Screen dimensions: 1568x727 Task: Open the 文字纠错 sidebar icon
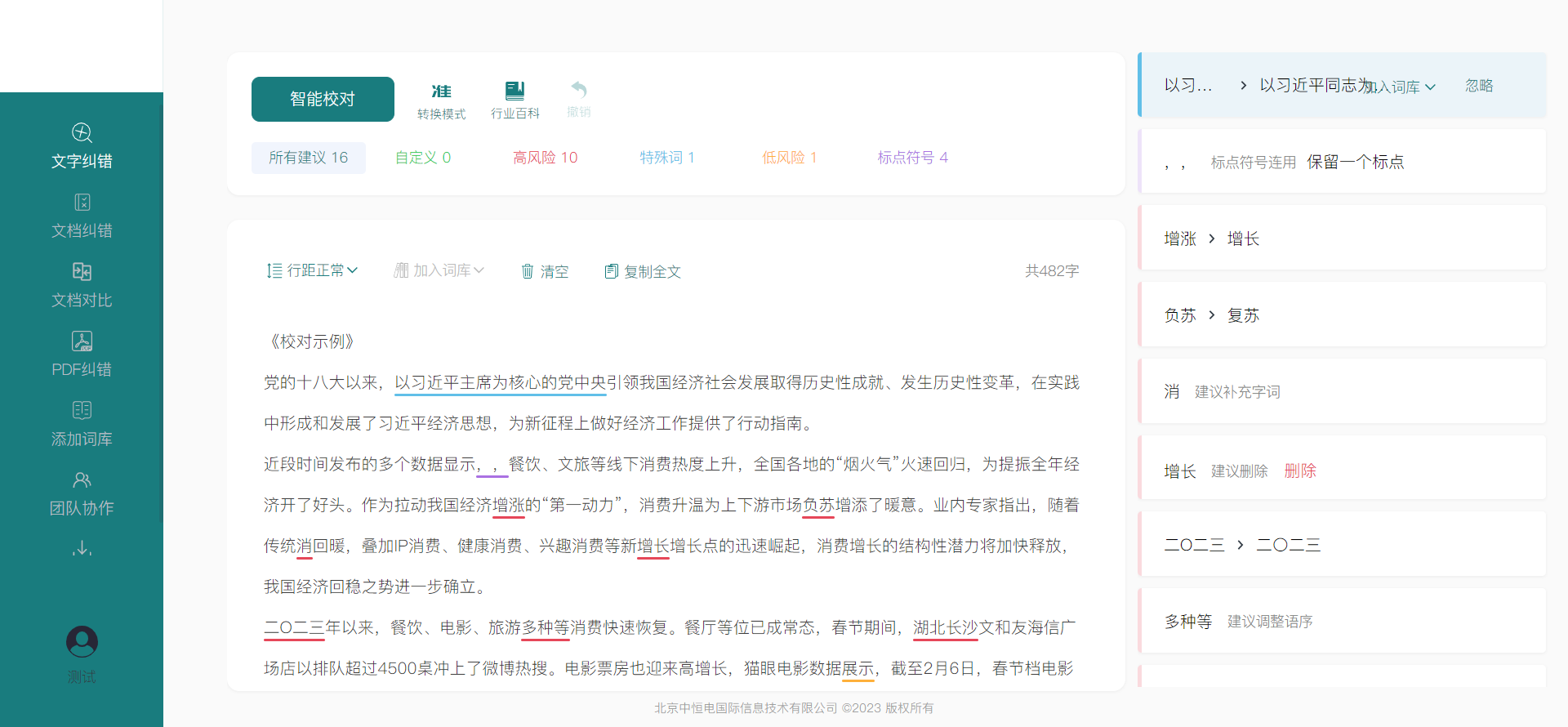click(82, 132)
